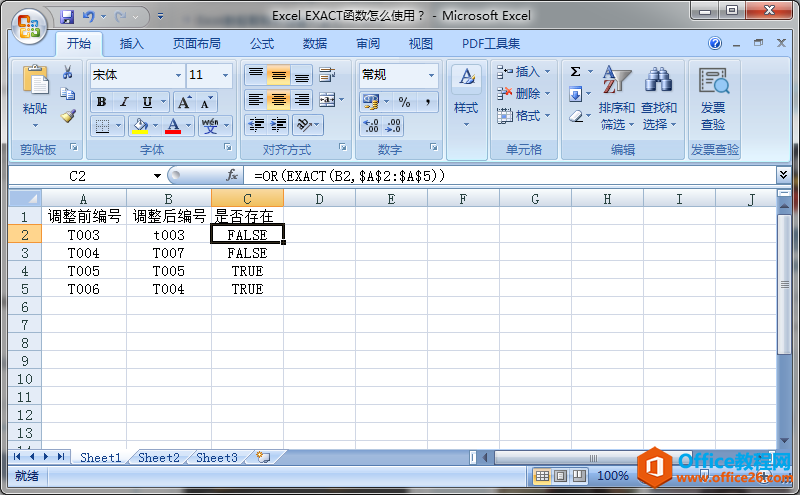Image resolution: width=800 pixels, height=495 pixels.
Task: Apply red font color A
Action: [173, 126]
